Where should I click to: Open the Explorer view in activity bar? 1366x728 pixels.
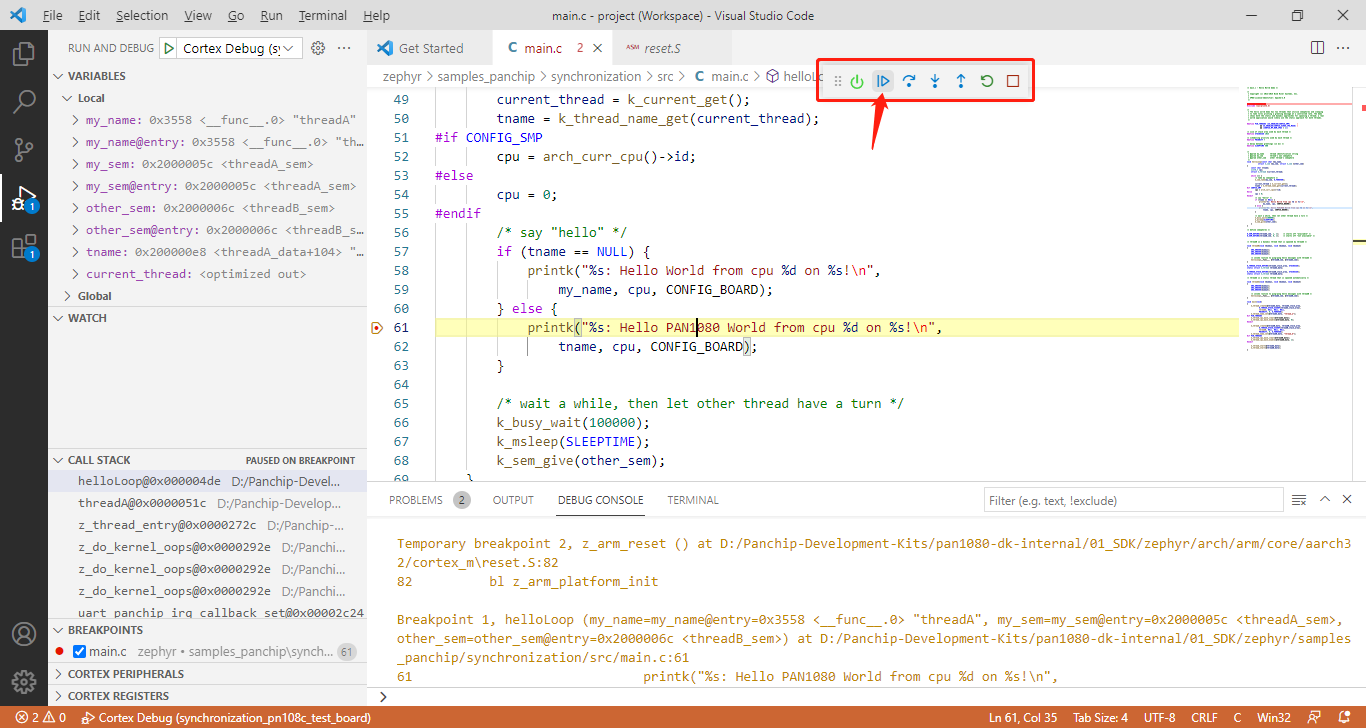(x=24, y=53)
